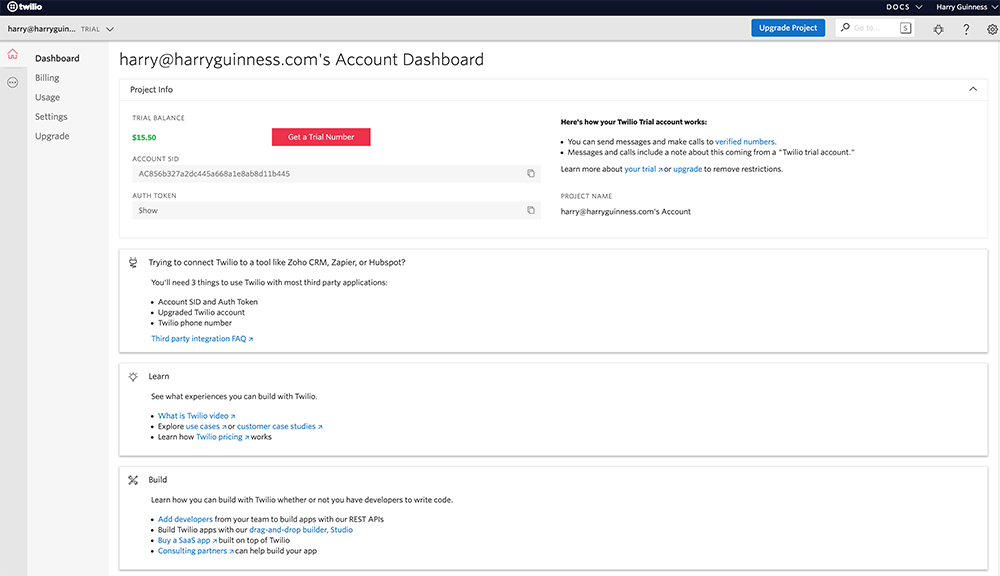Open the verified numbers link

[744, 142]
